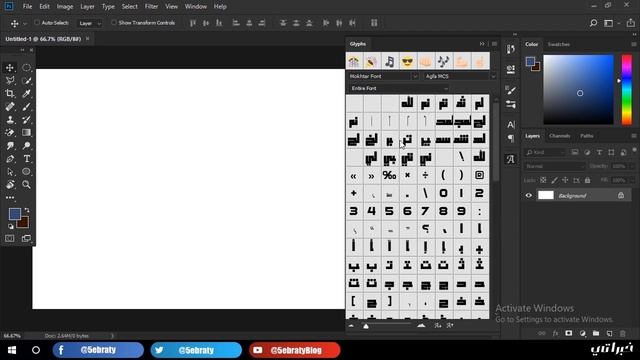640x360 pixels.
Task: Click the Share image icon
Action: 631,23
